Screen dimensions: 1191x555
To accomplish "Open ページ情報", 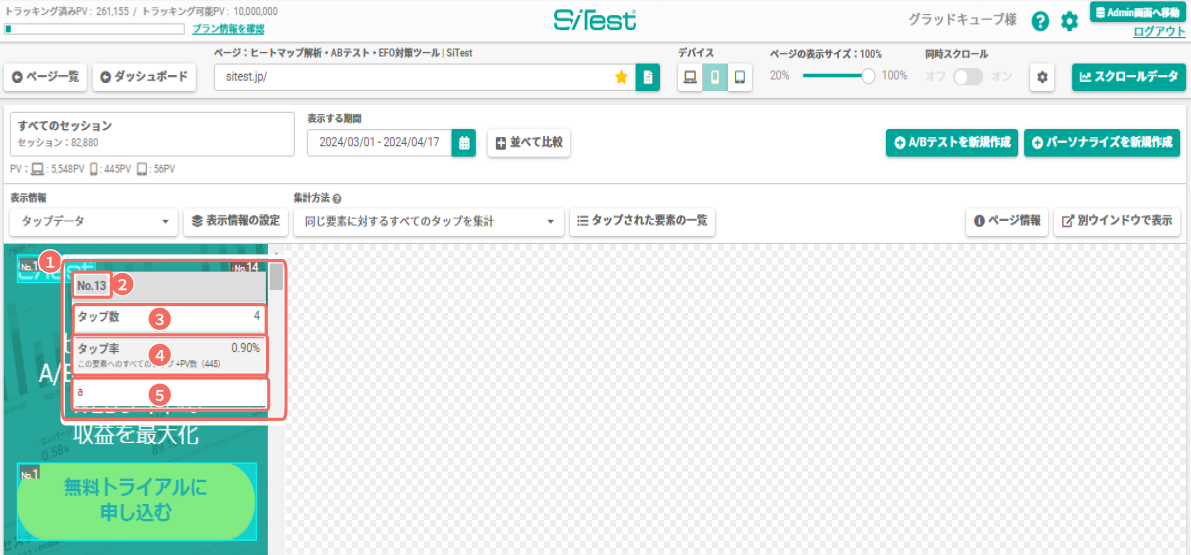I will click(x=1006, y=221).
